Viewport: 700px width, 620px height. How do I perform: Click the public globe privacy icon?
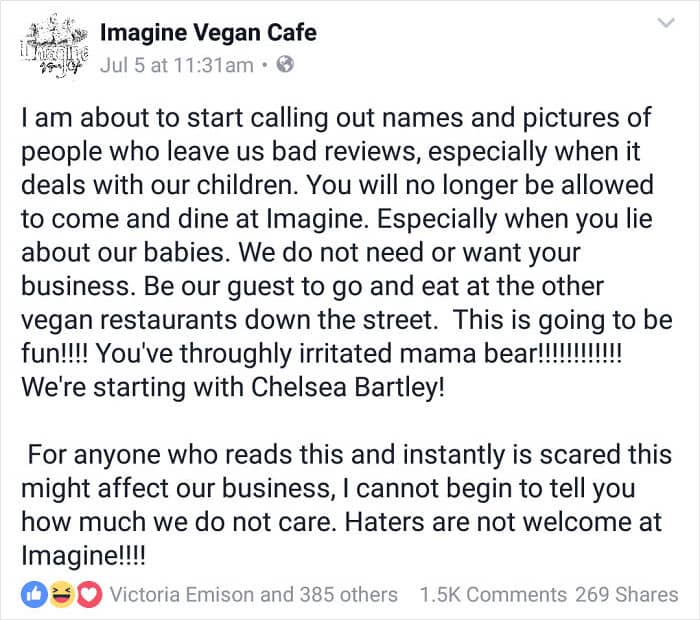[x=283, y=66]
